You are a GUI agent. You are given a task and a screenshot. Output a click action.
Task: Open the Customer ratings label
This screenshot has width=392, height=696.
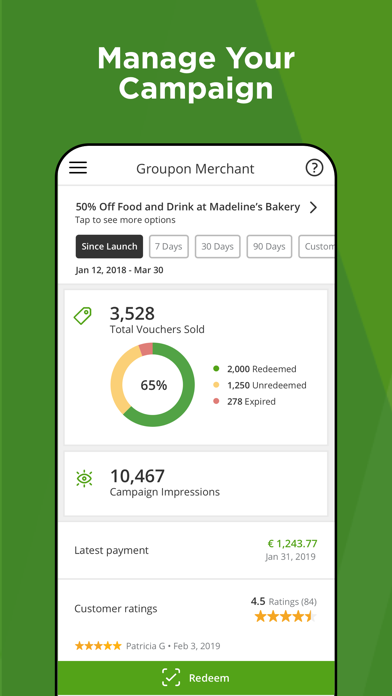pyautogui.click(x=115, y=609)
